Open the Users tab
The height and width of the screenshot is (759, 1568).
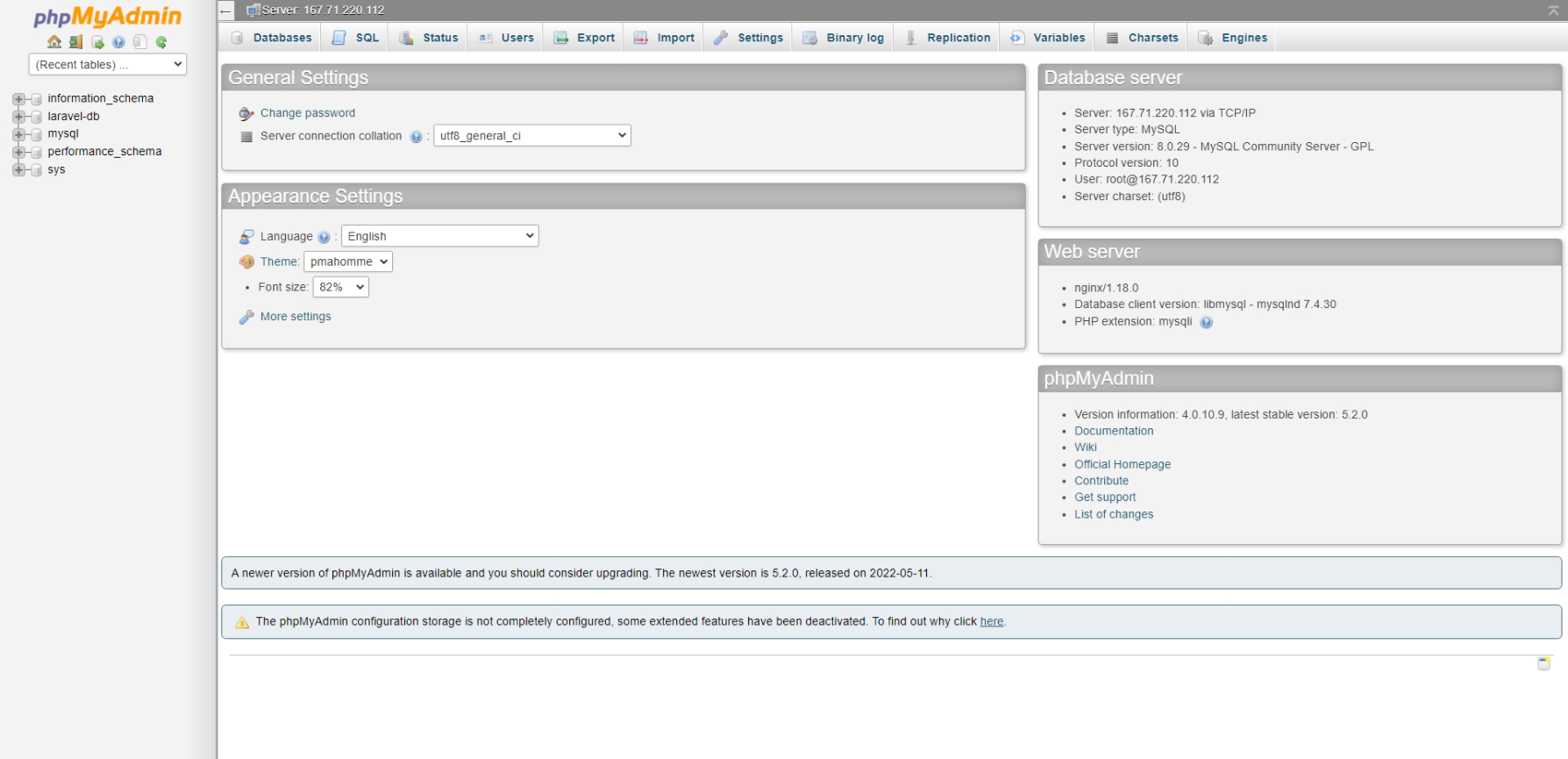506,38
